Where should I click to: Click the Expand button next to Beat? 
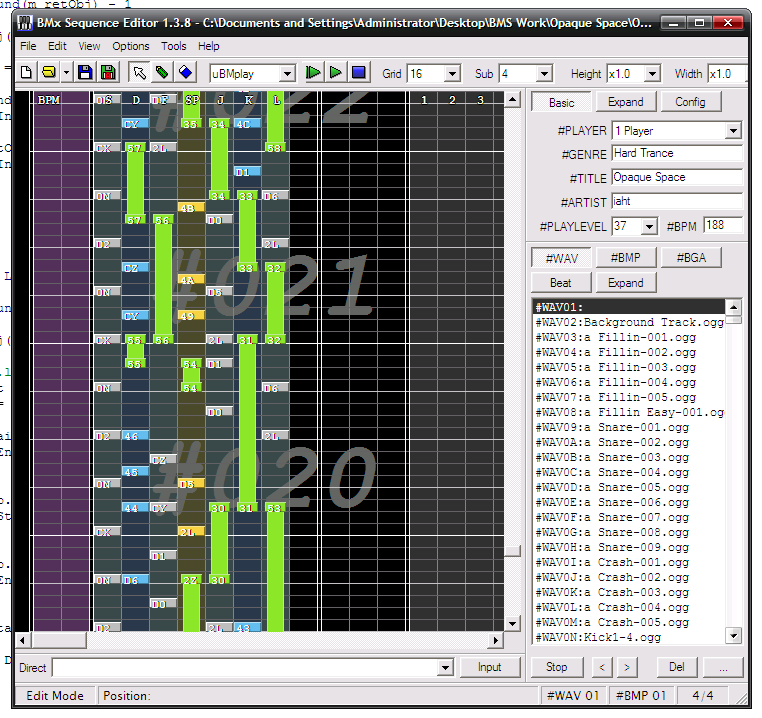coord(626,283)
